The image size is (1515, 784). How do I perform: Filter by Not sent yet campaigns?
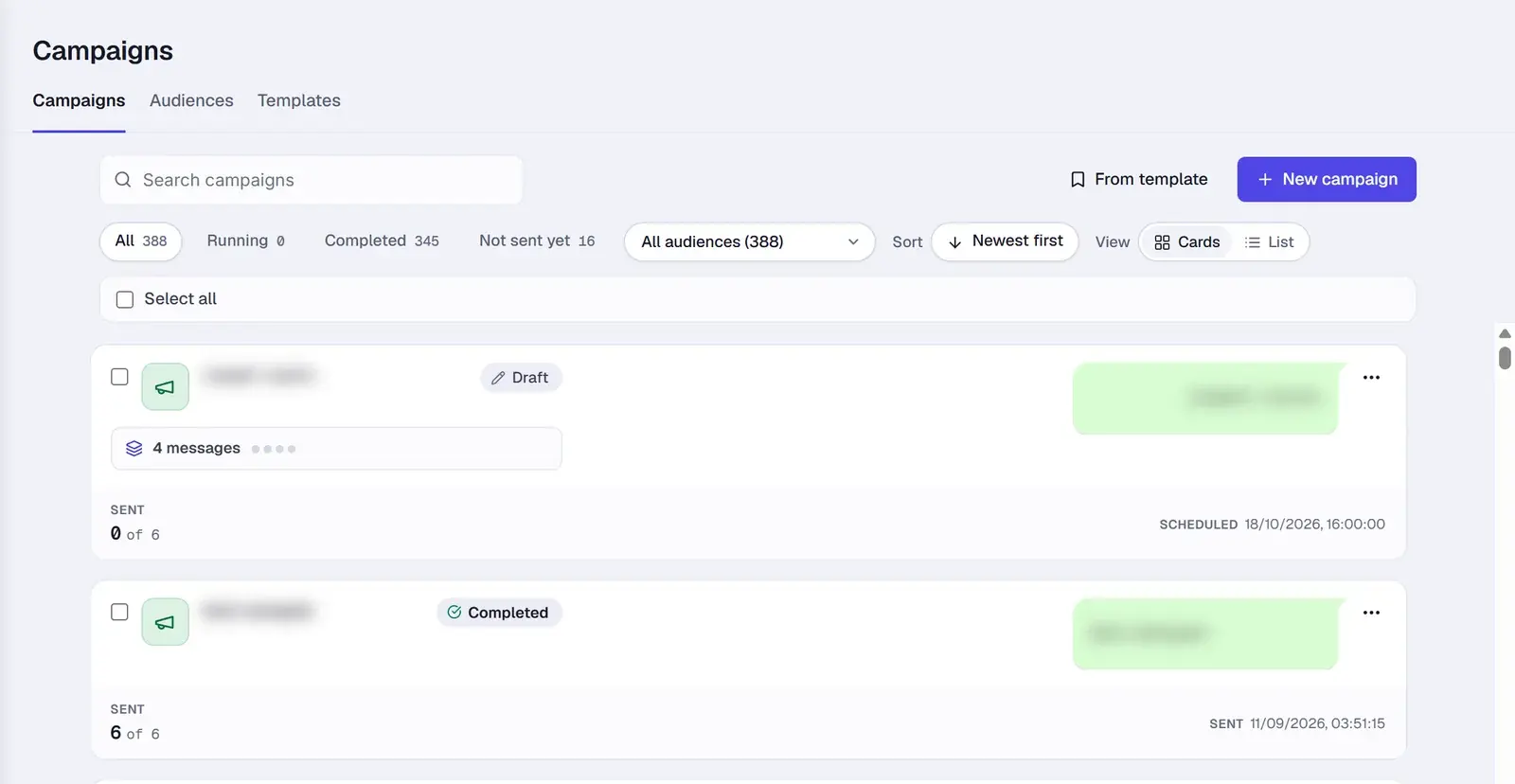click(537, 241)
